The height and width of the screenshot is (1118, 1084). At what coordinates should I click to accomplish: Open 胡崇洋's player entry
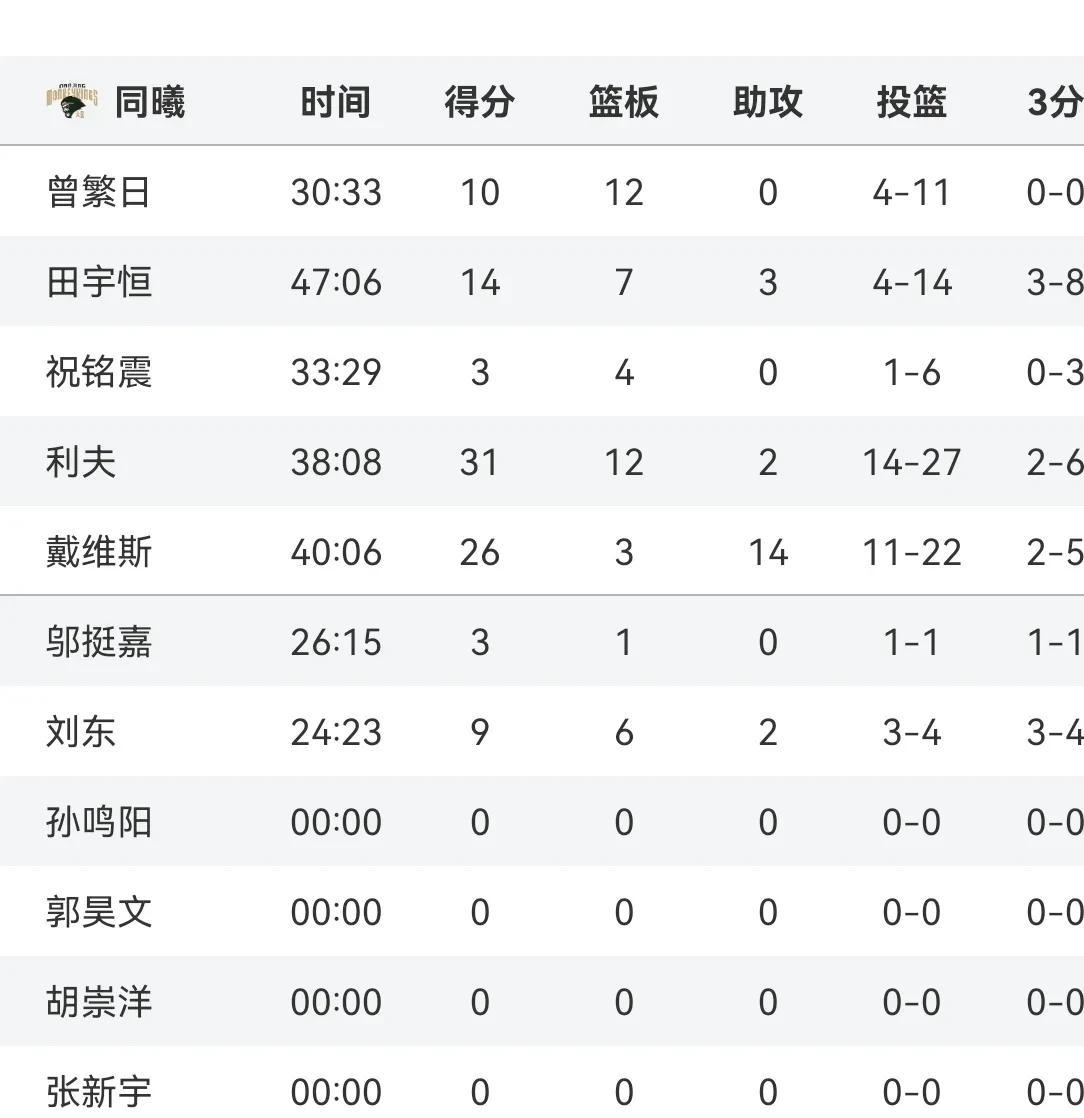99,1001
